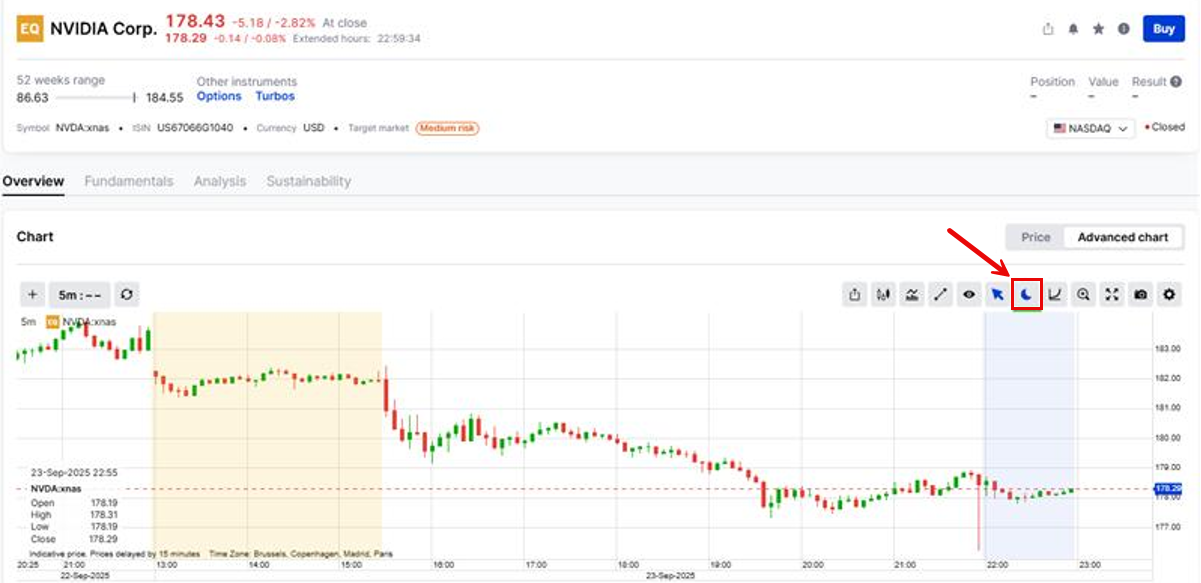Image resolution: width=1201 pixels, height=583 pixels.
Task: Open chart type candlestick icon
Action: [x=883, y=295]
